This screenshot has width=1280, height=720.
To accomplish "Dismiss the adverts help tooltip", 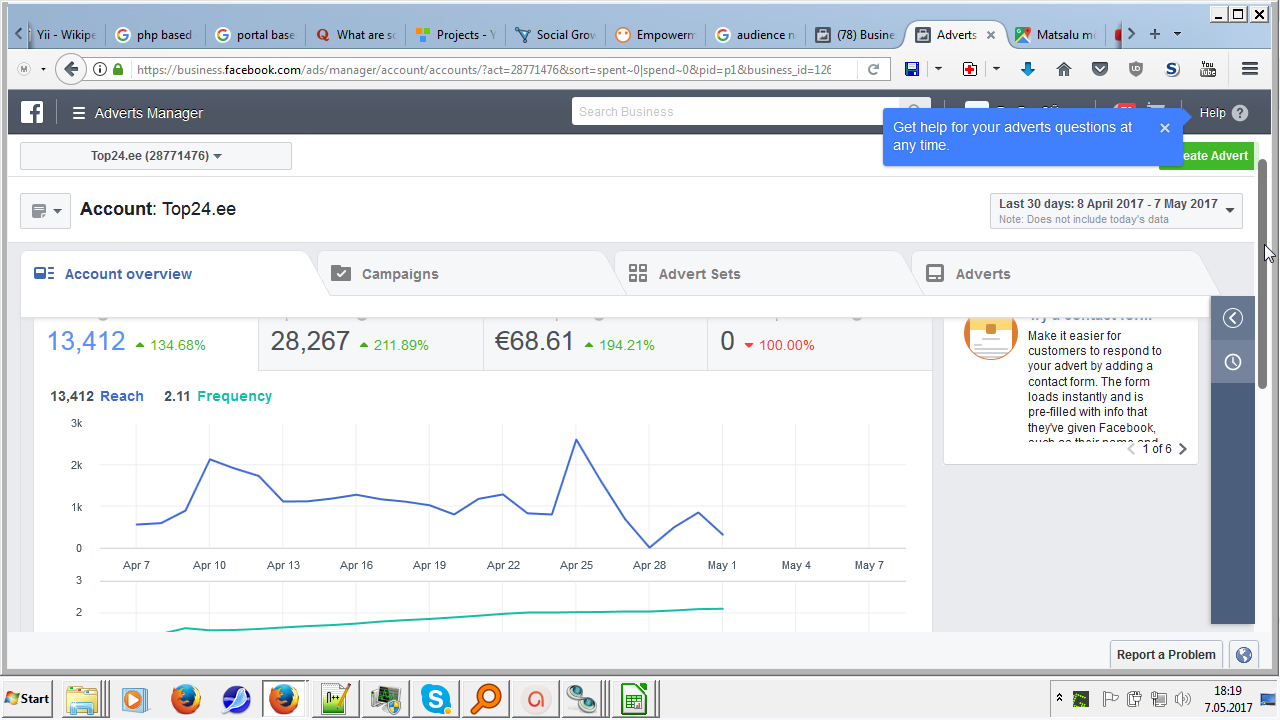I will click(x=1165, y=128).
